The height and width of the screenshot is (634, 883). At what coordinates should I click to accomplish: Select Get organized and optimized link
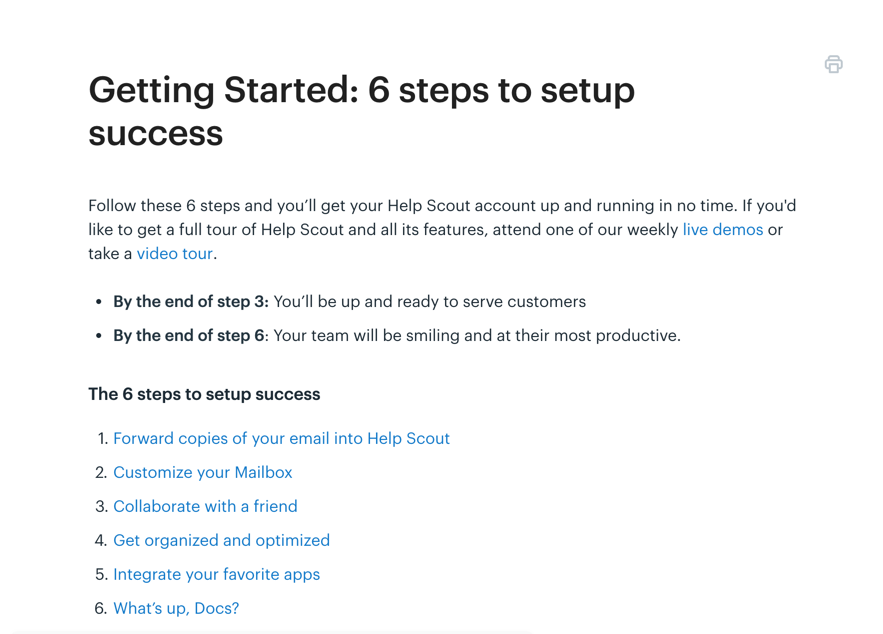coord(221,540)
